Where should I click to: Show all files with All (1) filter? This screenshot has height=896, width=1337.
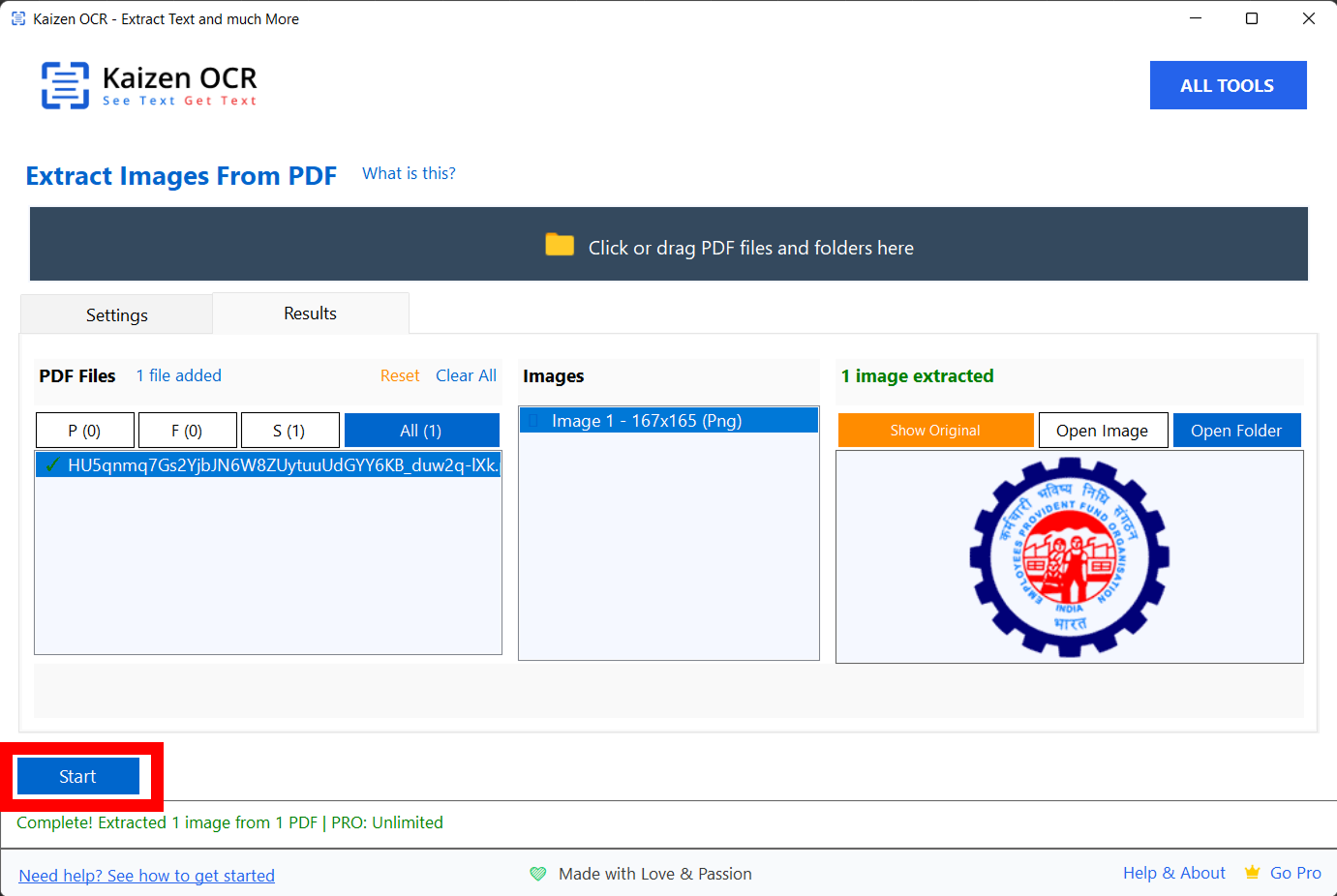[421, 431]
